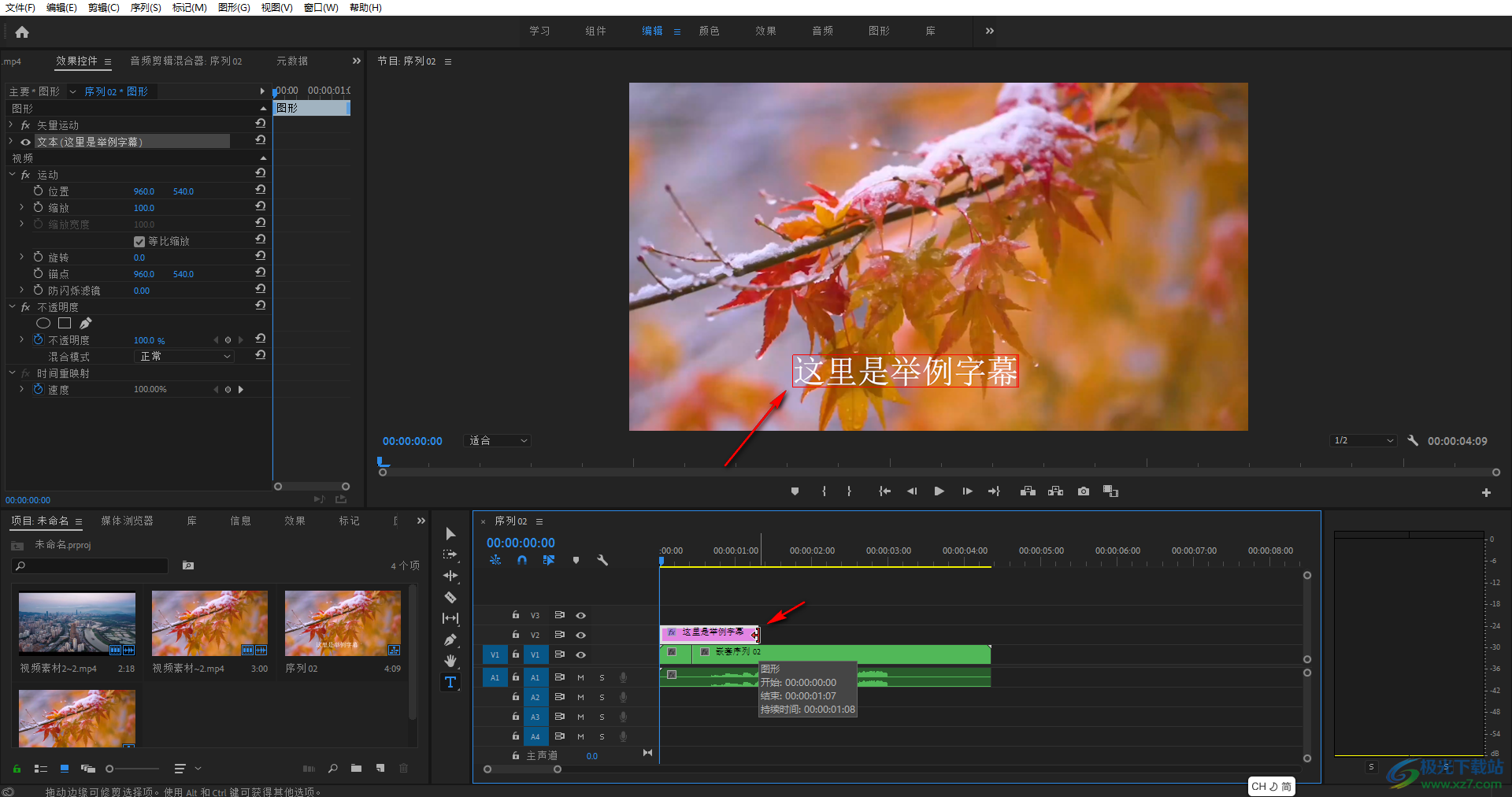Create ellipse opacity mask
Screen dimensions: 1512x797
coord(43,323)
